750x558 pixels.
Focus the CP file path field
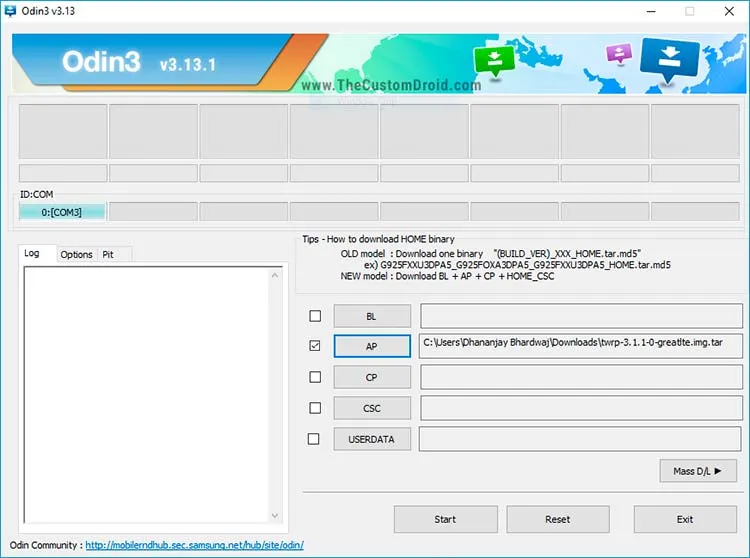[581, 377]
